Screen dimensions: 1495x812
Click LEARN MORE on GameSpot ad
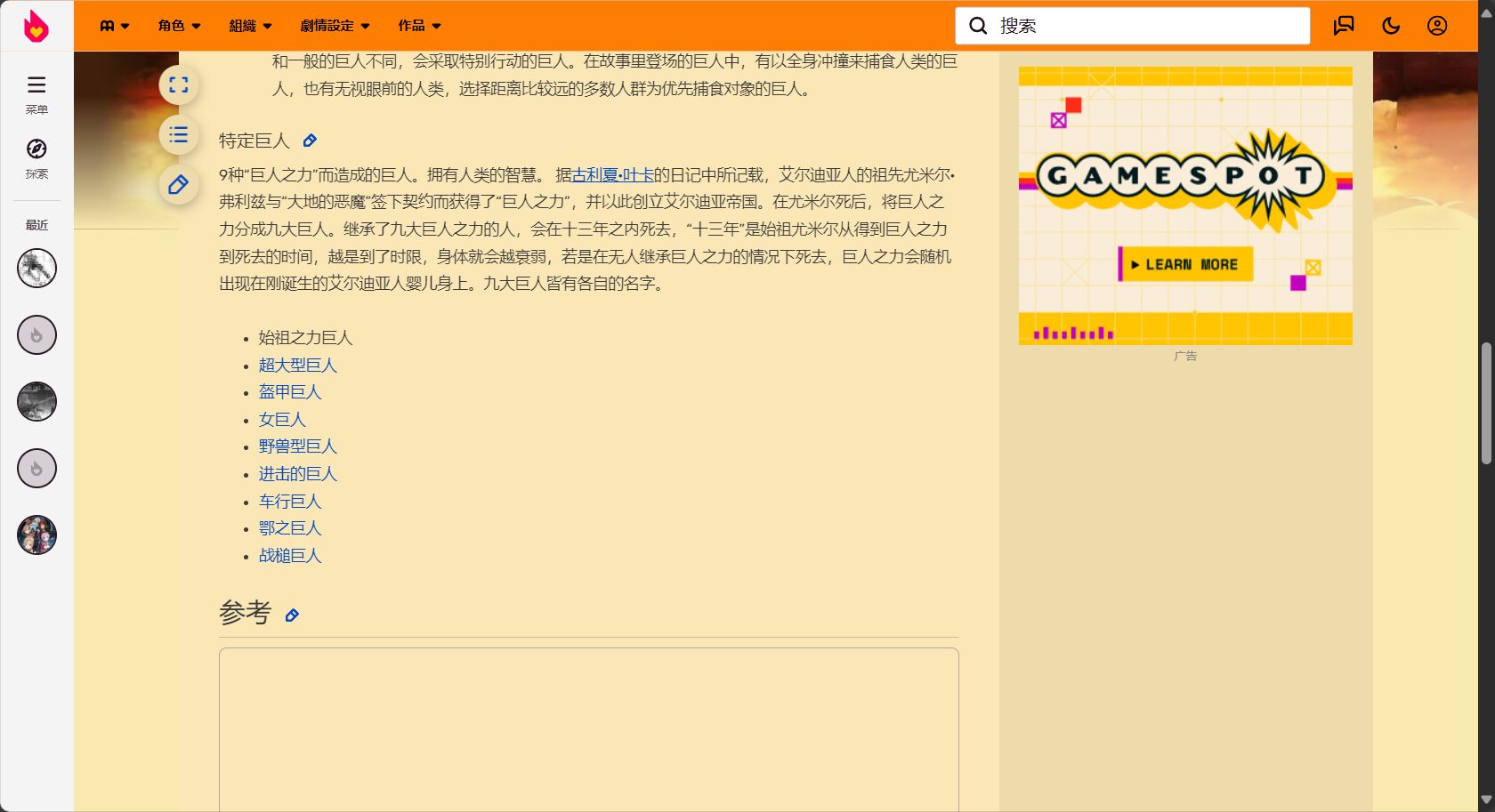click(1186, 264)
